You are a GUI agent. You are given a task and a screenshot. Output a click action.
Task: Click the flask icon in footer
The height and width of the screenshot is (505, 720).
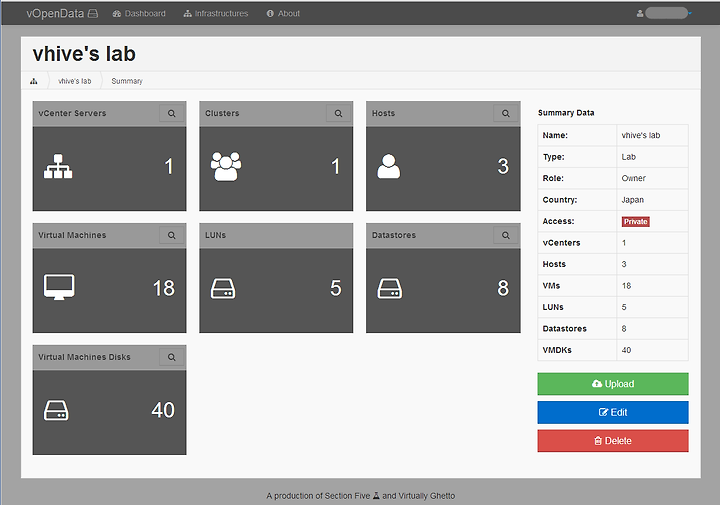pyautogui.click(x=376, y=496)
